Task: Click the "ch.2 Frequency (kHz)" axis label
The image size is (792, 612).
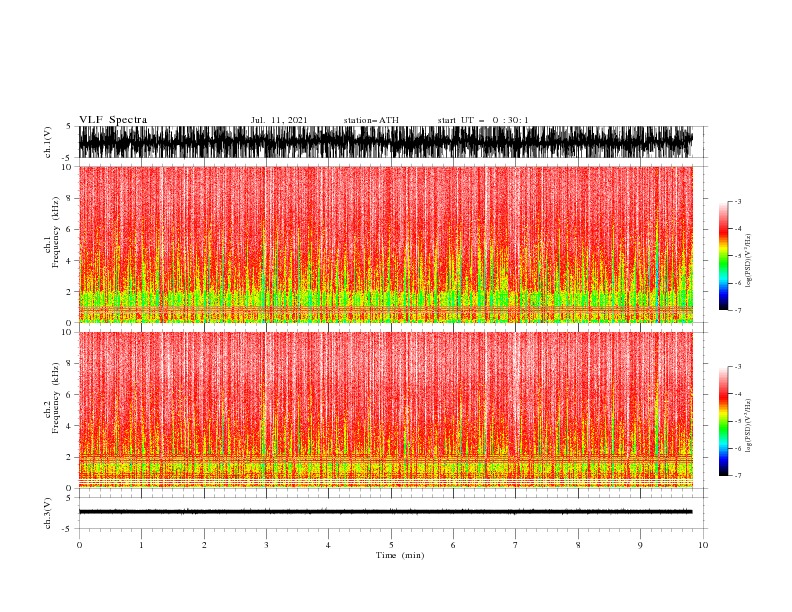Action: tap(52, 398)
